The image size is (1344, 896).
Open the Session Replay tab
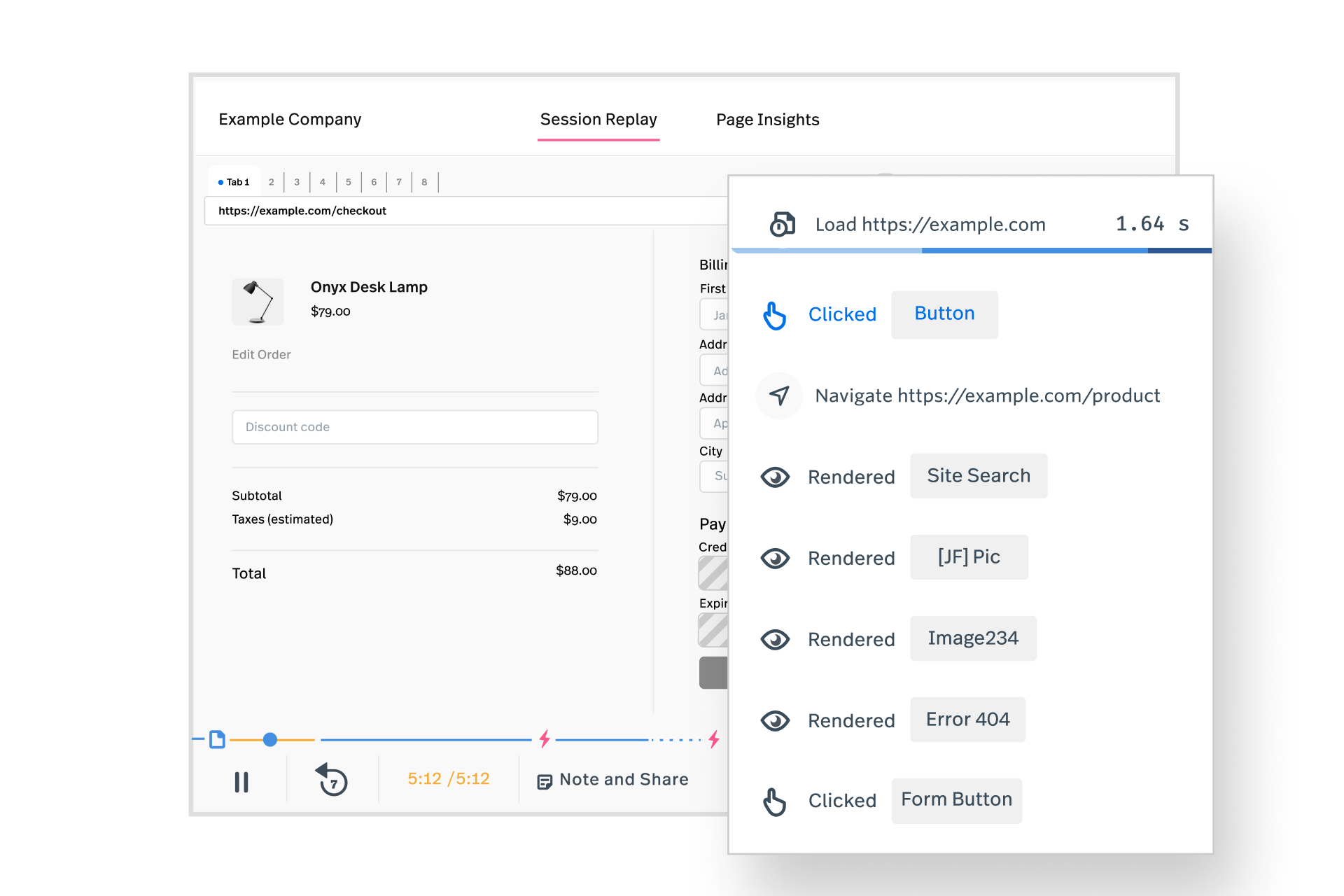tap(598, 120)
